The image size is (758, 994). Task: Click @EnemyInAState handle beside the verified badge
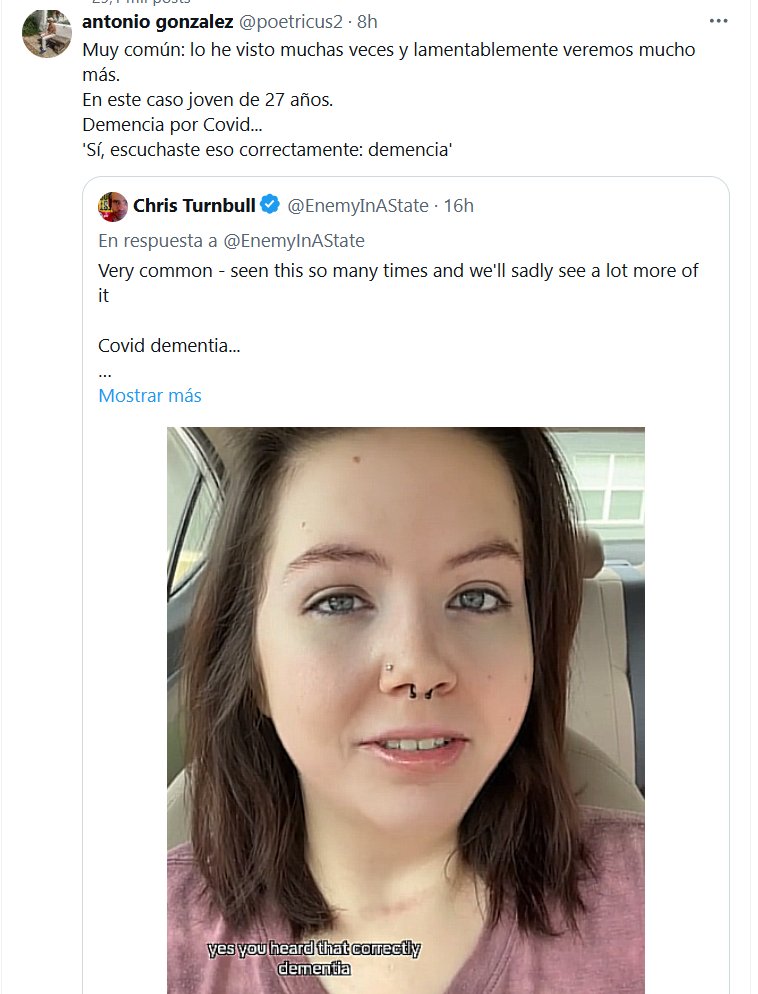click(358, 206)
